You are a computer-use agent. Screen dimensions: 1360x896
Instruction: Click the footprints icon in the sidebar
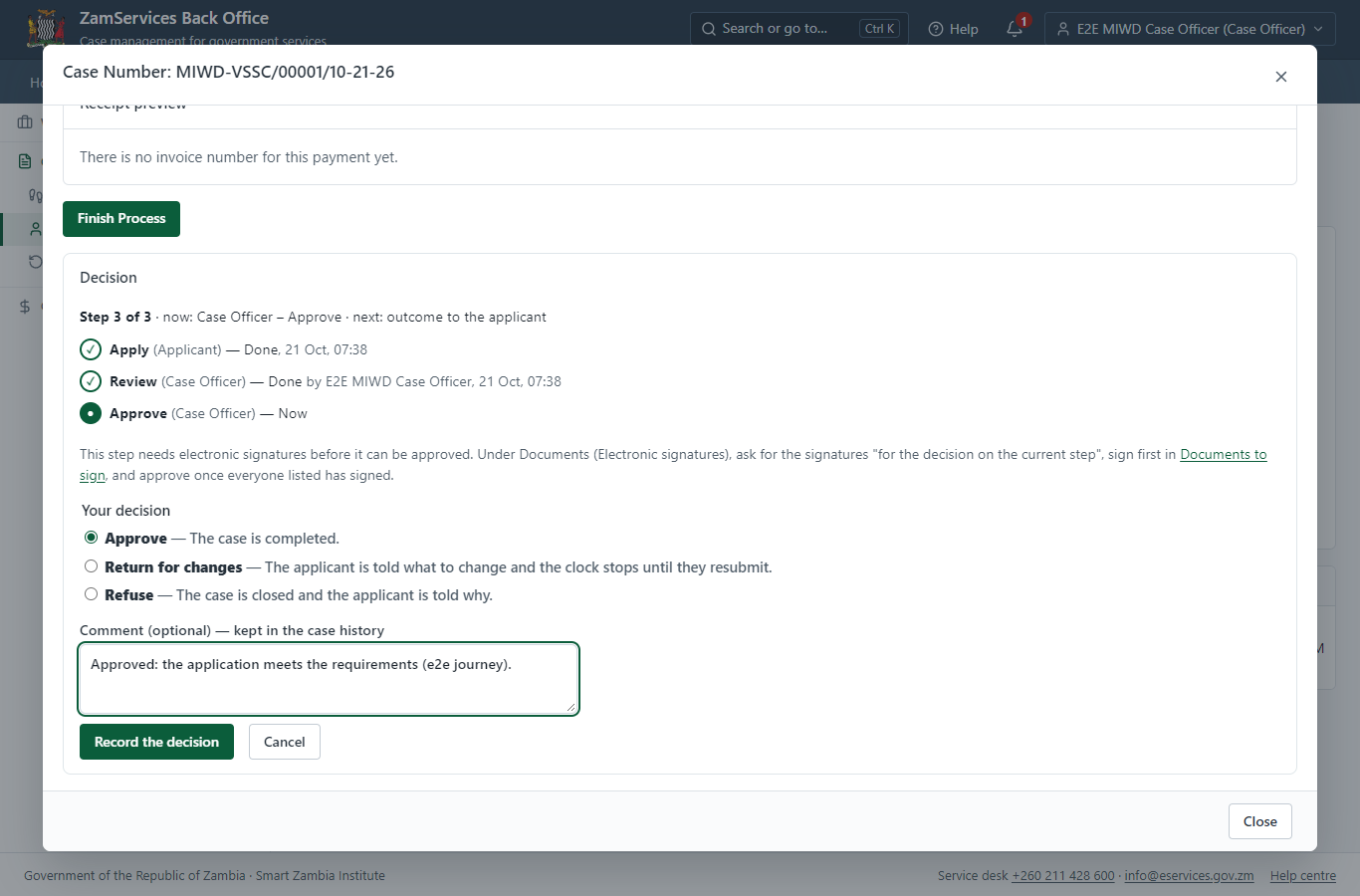(36, 196)
